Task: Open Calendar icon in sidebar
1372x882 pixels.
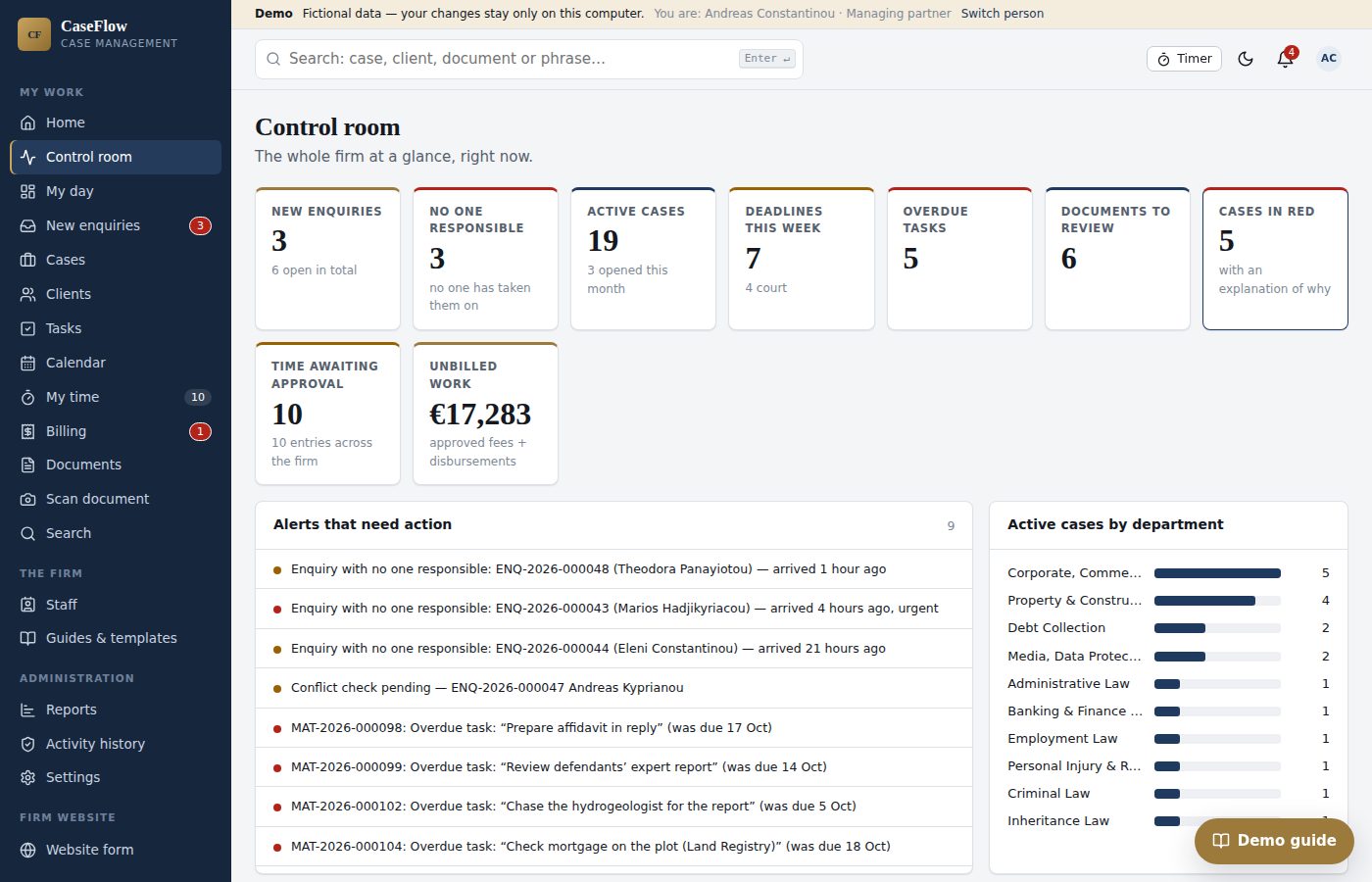Action: 28,363
